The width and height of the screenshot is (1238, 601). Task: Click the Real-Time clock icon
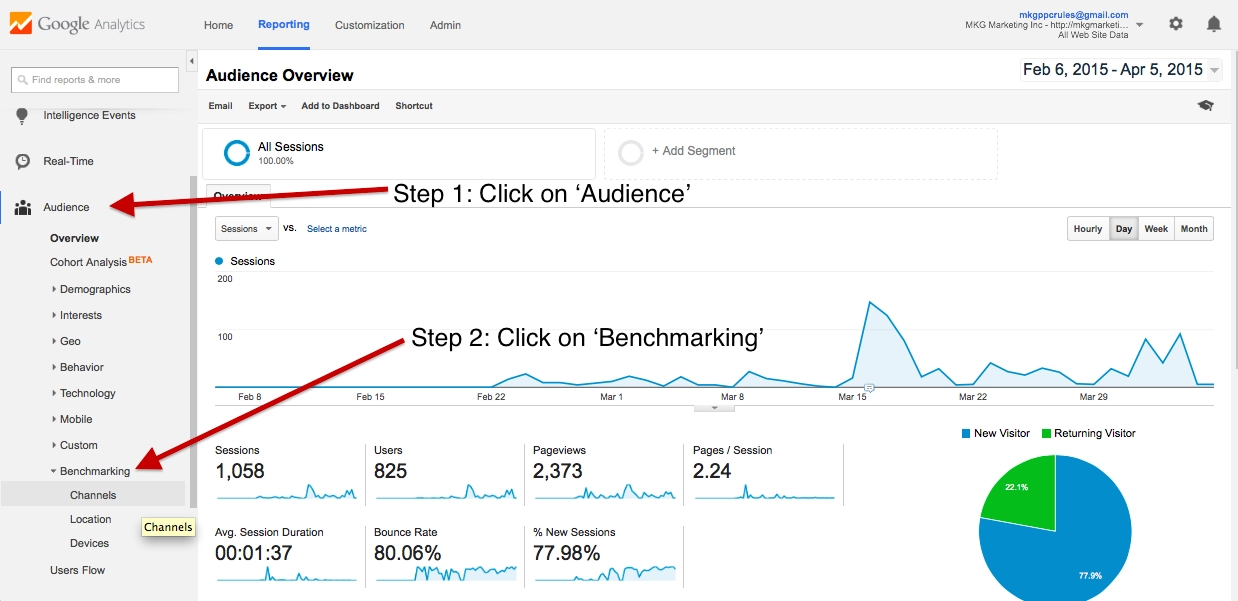point(22,161)
